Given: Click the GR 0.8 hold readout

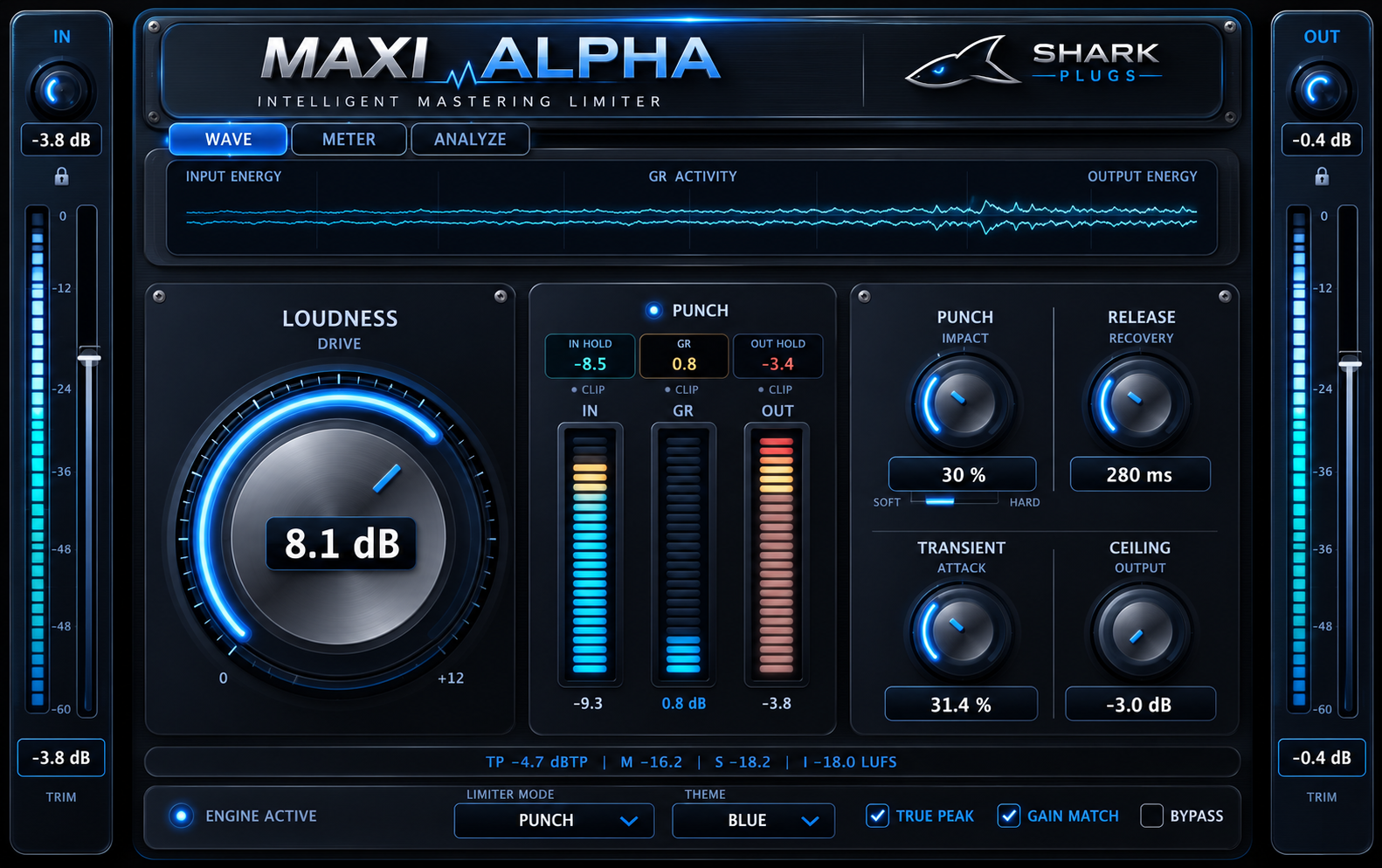Looking at the screenshot, I should 684,355.
